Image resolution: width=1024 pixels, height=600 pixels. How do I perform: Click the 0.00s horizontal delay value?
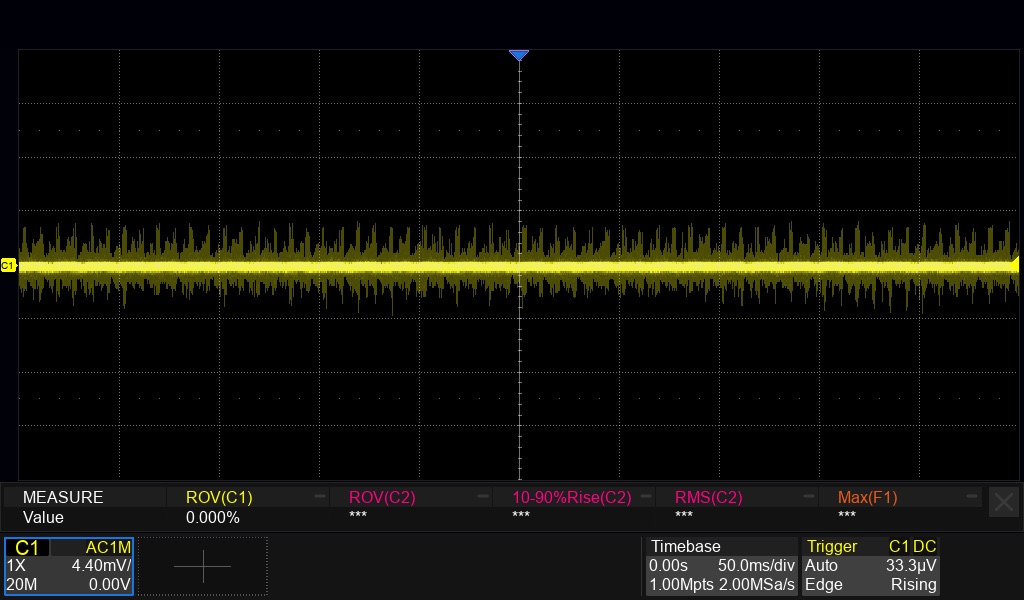point(668,565)
